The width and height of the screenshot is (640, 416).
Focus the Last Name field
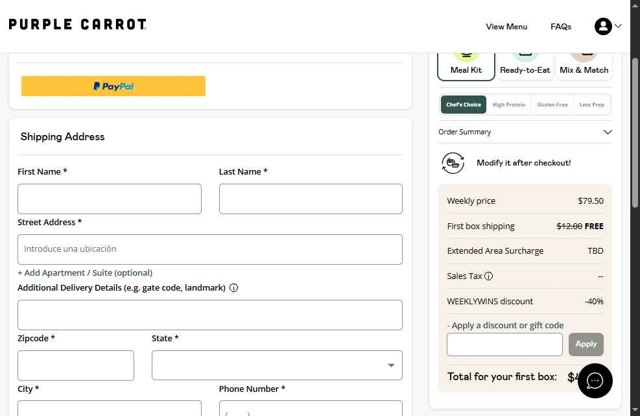(311, 199)
